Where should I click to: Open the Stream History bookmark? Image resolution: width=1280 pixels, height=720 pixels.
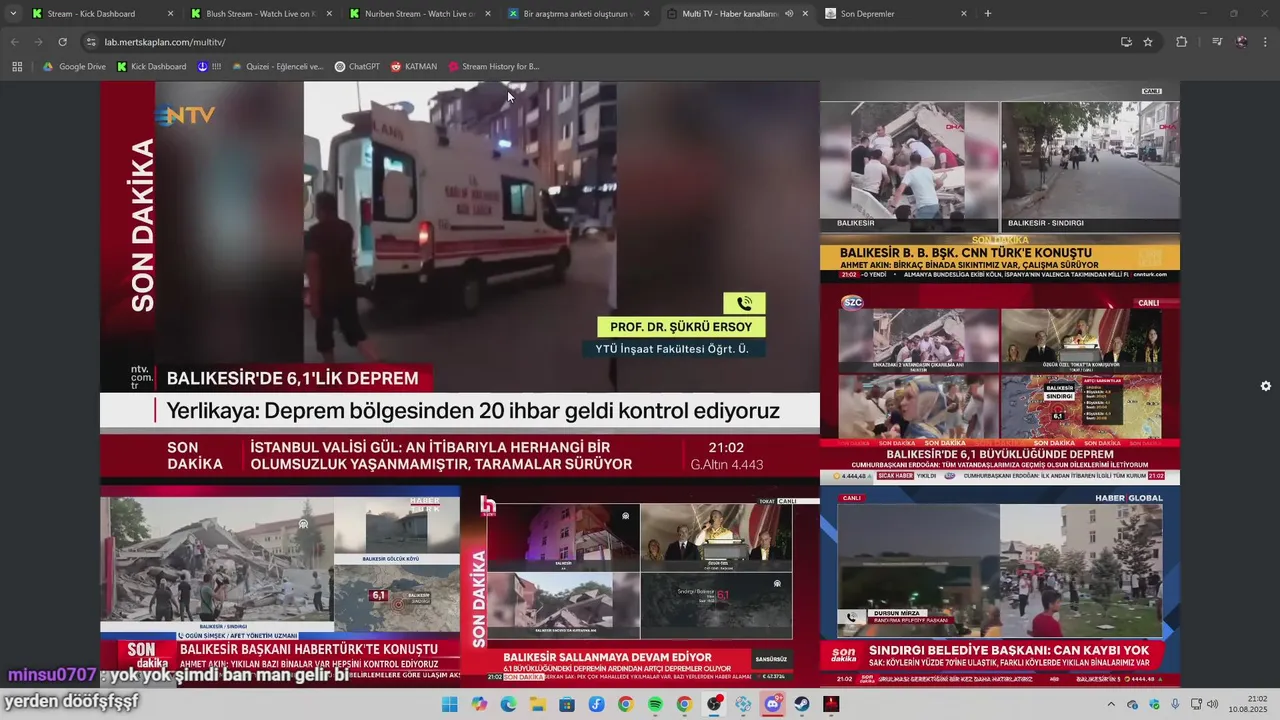coord(494,67)
